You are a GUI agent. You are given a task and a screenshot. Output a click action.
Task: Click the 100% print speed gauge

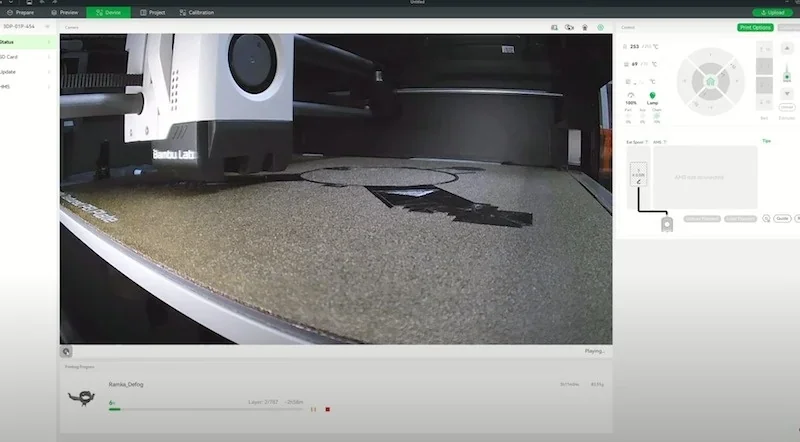631,99
